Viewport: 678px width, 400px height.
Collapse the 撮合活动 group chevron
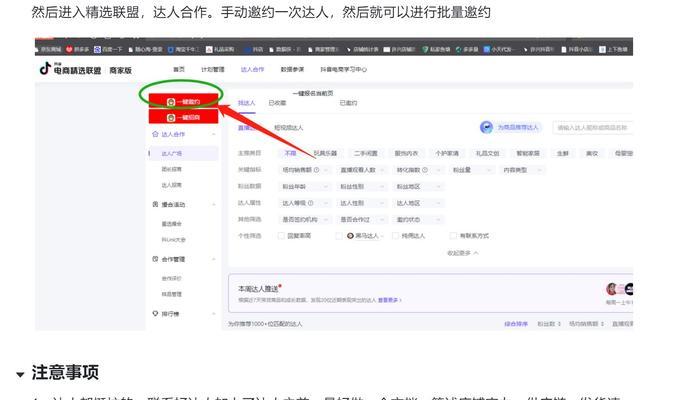click(x=214, y=205)
